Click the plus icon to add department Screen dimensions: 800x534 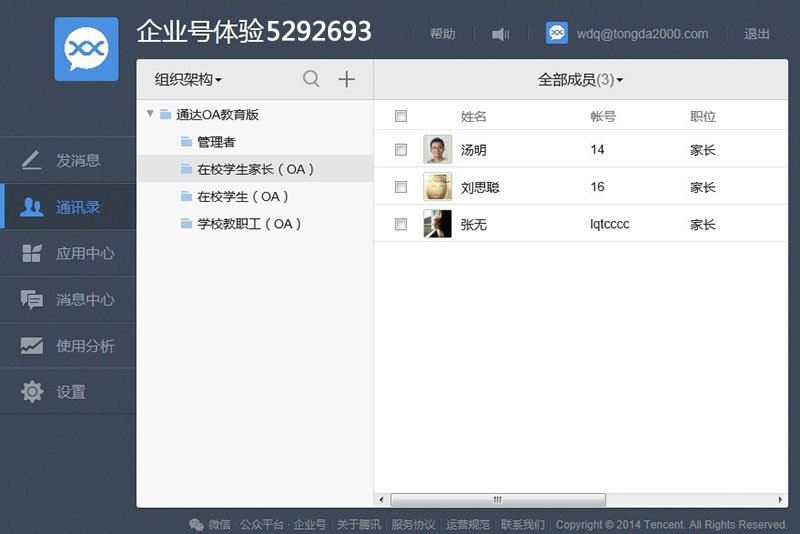coord(346,79)
